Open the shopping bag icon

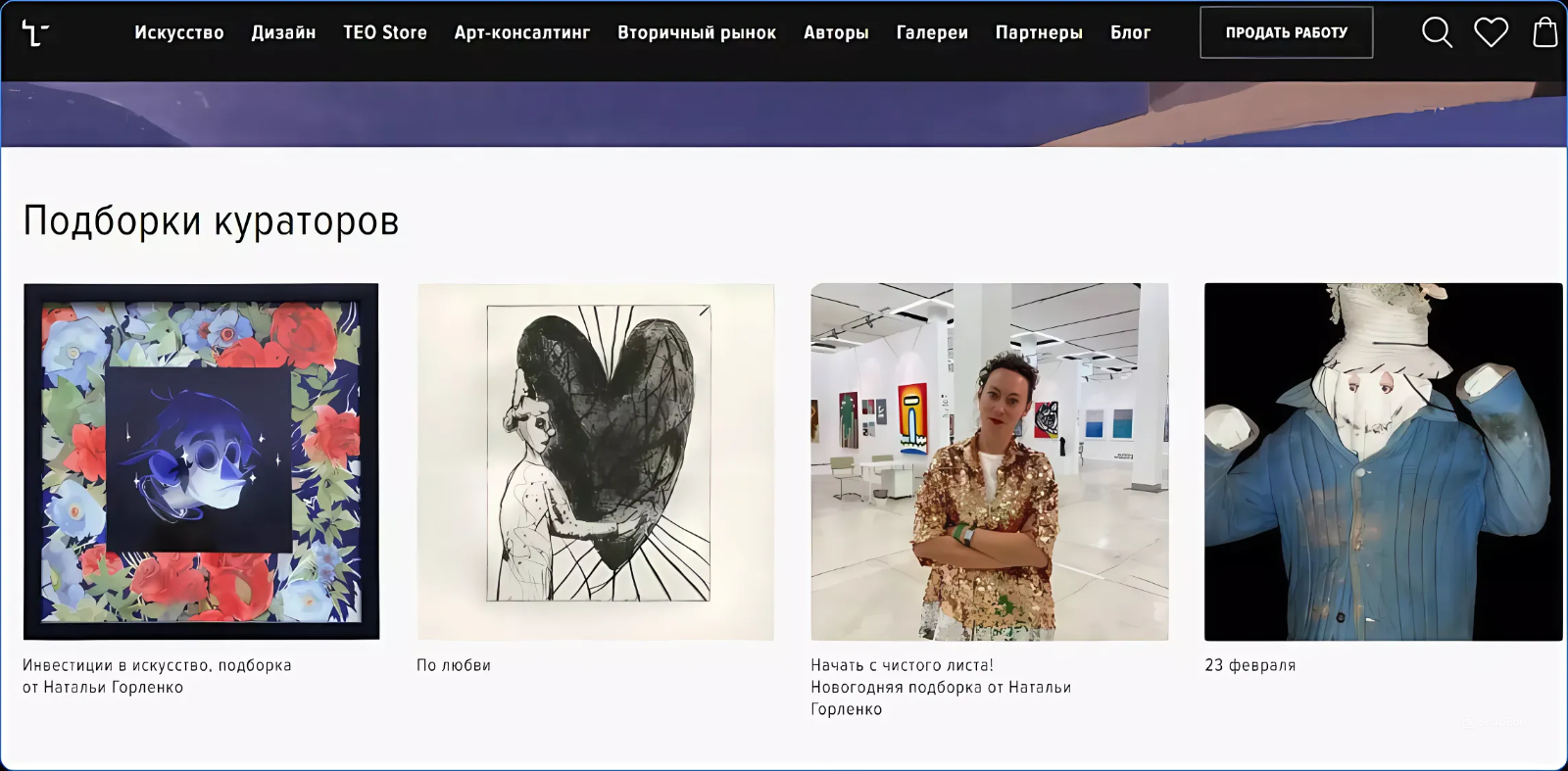pyautogui.click(x=1545, y=31)
